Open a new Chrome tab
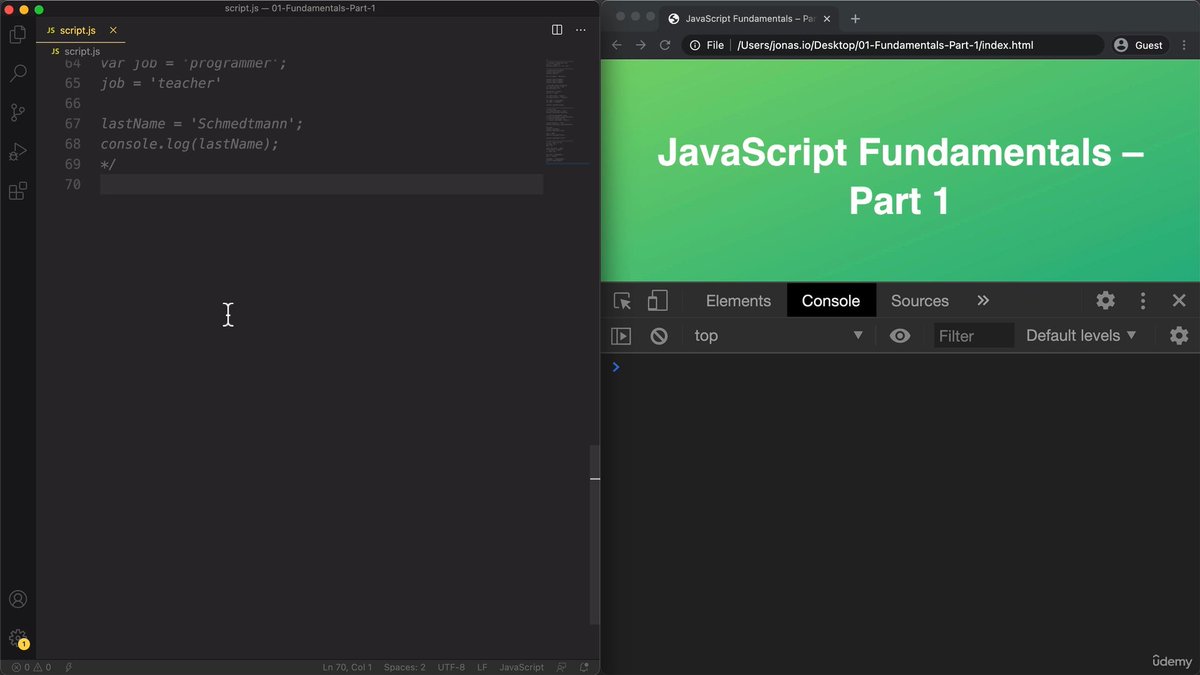 coord(855,18)
